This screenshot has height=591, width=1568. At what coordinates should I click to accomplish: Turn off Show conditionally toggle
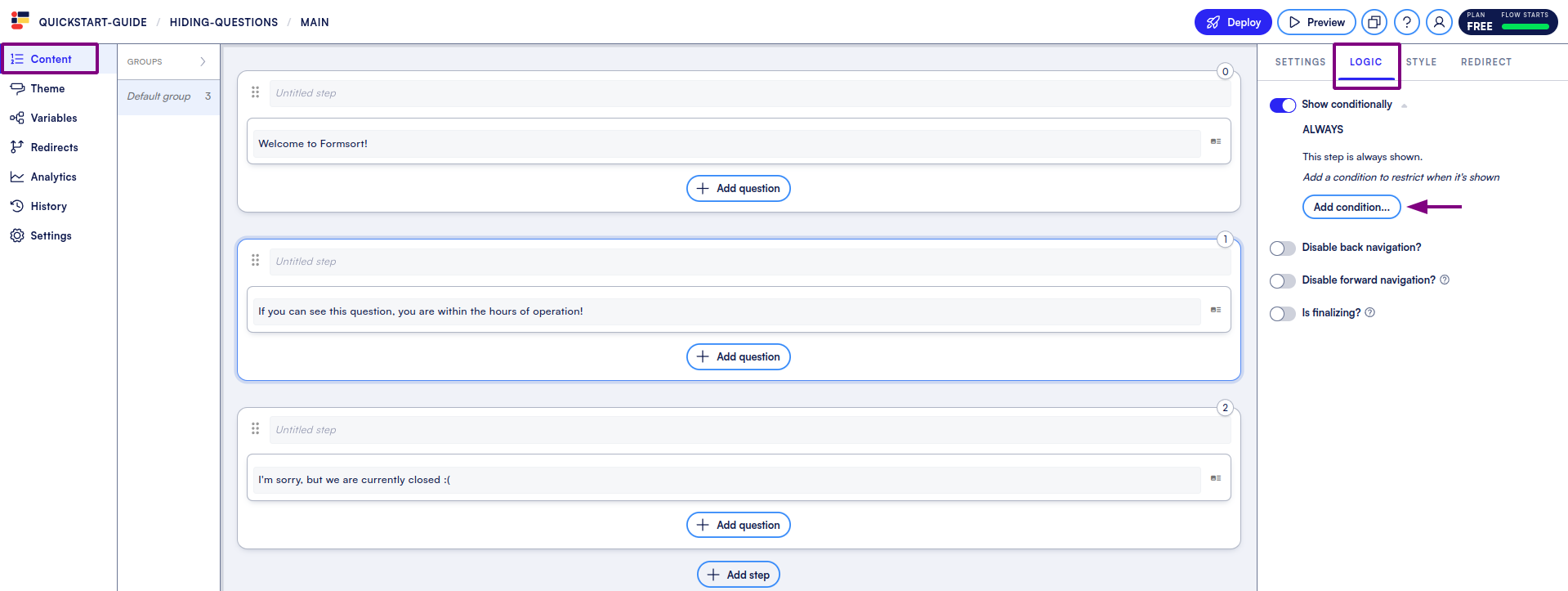(1282, 105)
